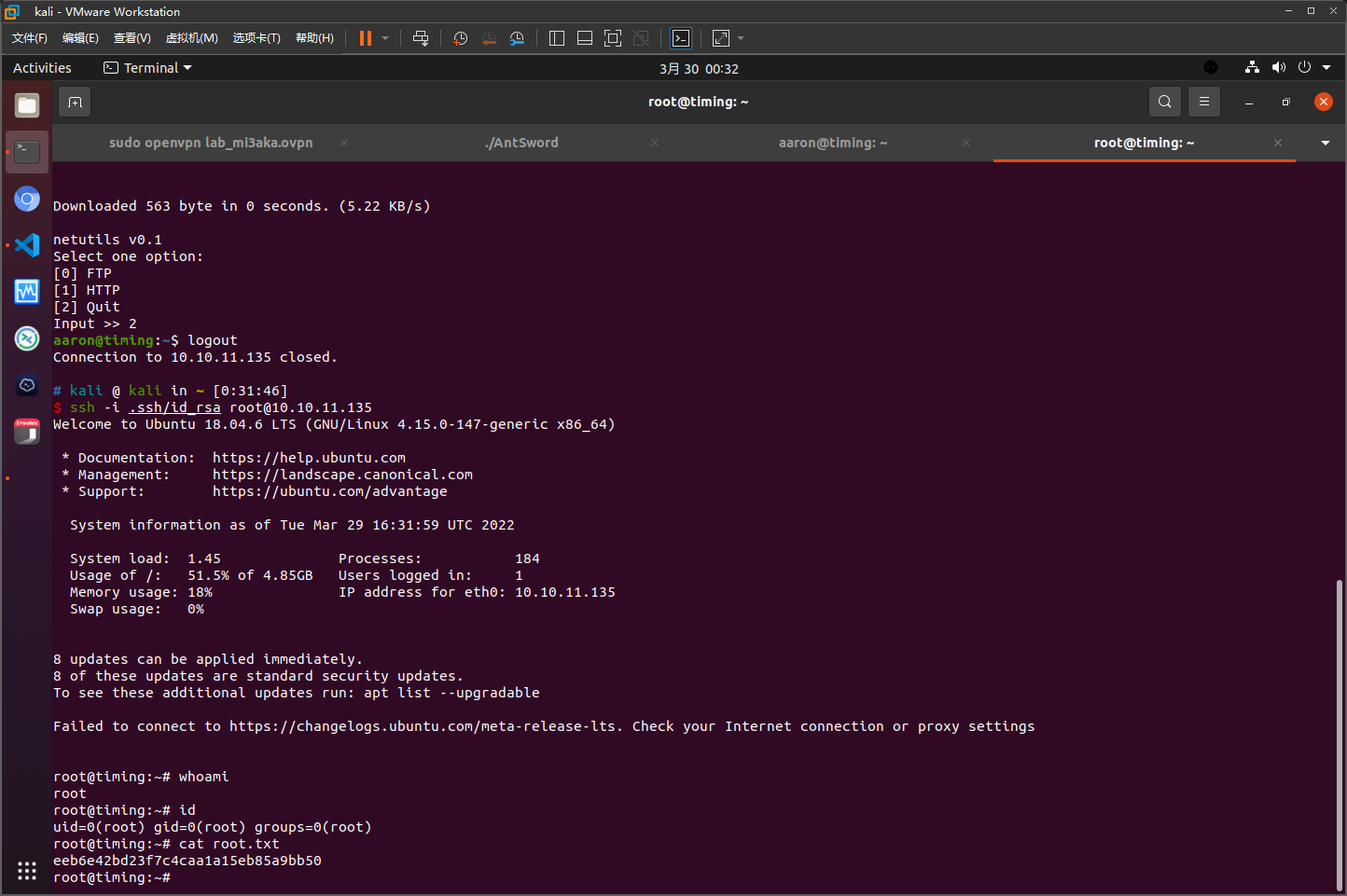
Task: Open the dark blue cloud app in dock
Action: 27,385
